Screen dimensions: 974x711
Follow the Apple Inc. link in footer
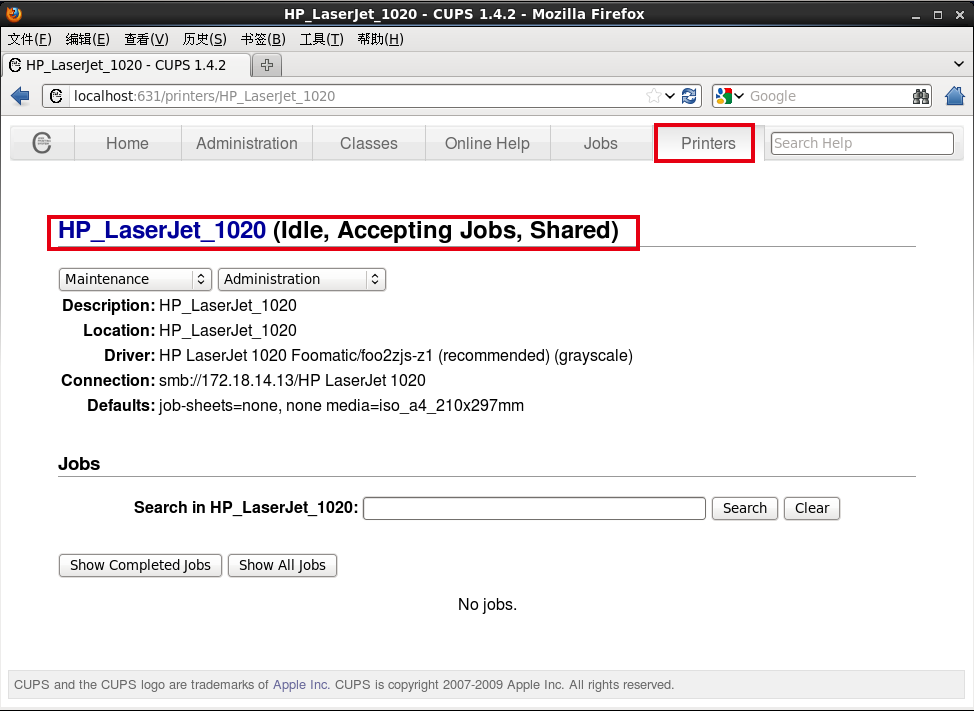point(301,684)
